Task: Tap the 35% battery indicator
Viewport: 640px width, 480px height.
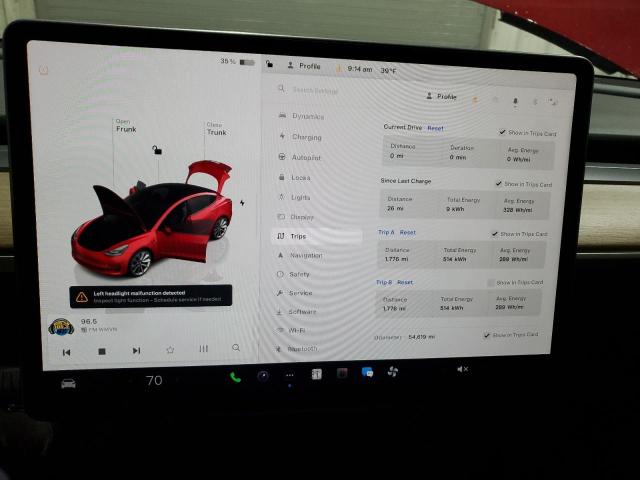Action: click(x=238, y=62)
